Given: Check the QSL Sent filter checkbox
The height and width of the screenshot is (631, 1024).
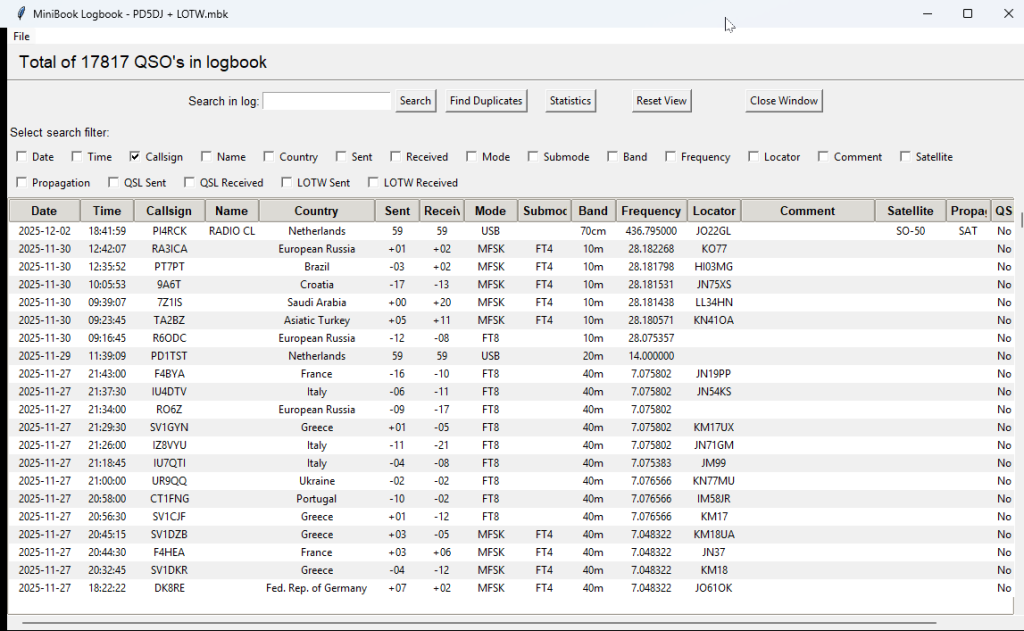Looking at the screenshot, I should pyautogui.click(x=114, y=183).
